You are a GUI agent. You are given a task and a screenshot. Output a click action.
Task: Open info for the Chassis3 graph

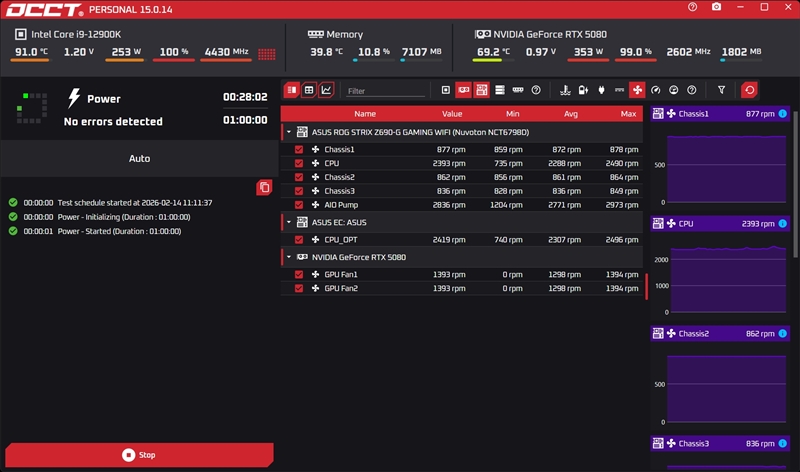[x=783, y=443]
